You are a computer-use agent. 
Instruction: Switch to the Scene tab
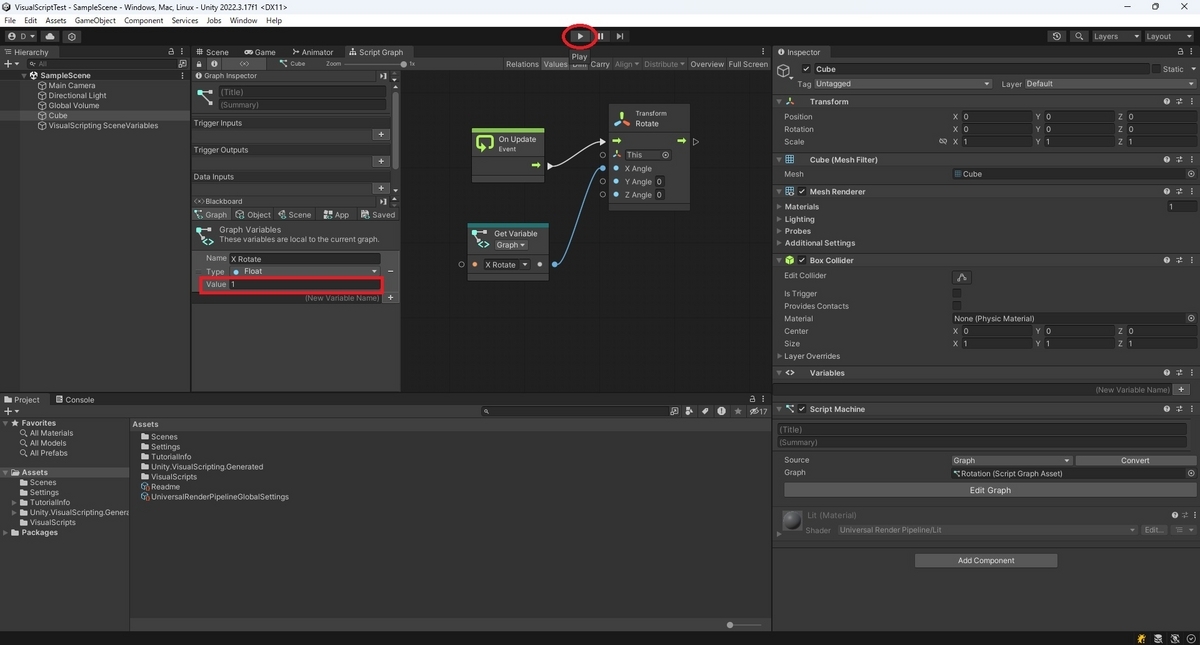212,52
